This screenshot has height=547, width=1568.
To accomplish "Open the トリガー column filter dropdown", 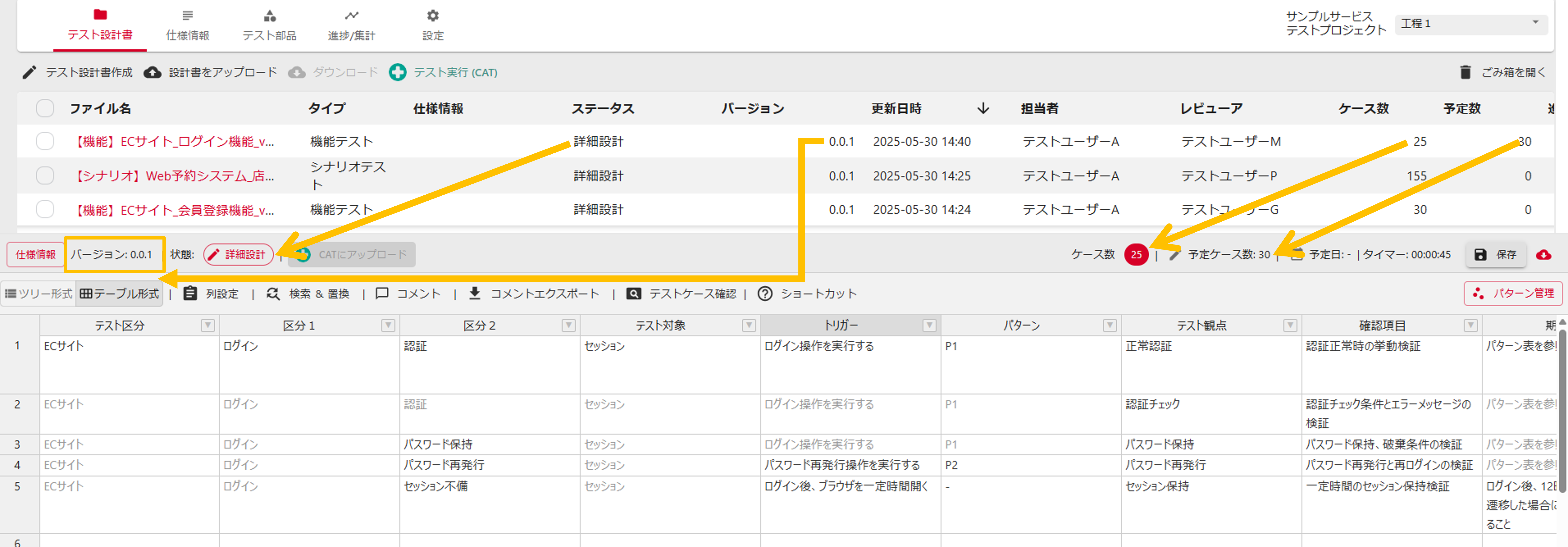I will coord(929,326).
